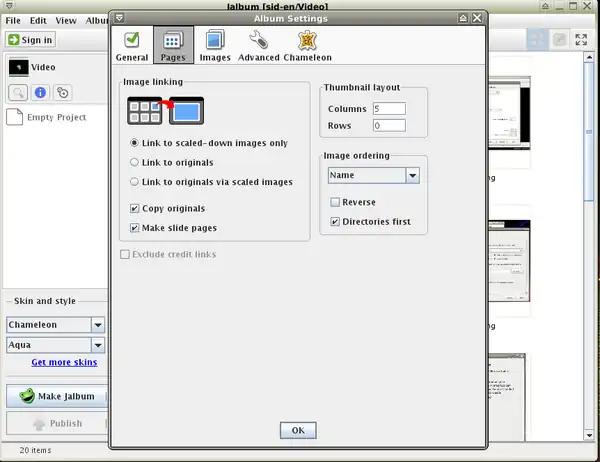
Task: Click the blue info icon
Action: 41,93
